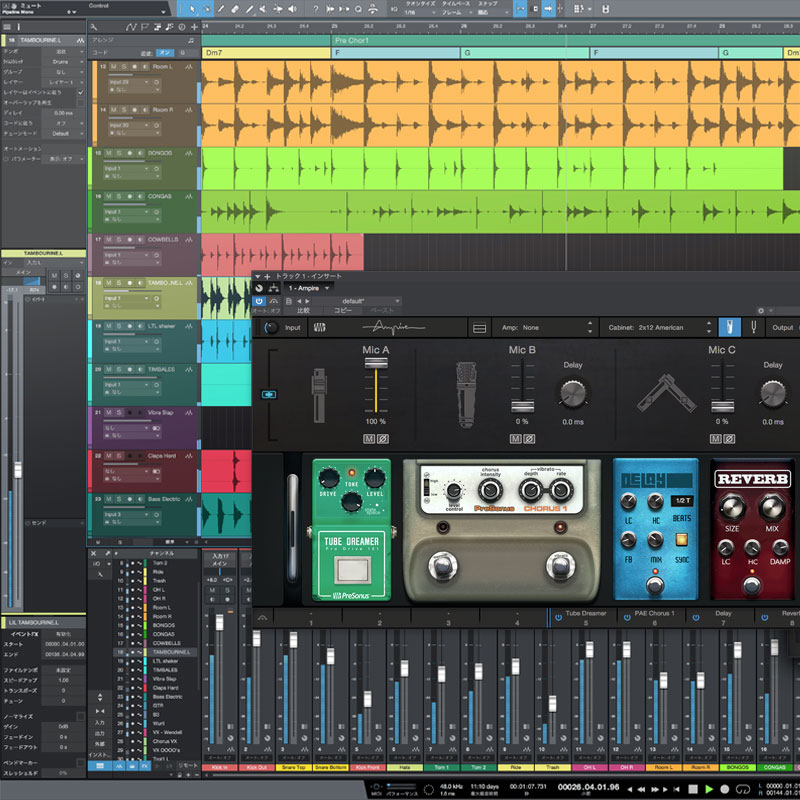Viewport: 800px width, 800px height.
Task: Click the Stop button in the transport
Action: pyautogui.click(x=692, y=789)
